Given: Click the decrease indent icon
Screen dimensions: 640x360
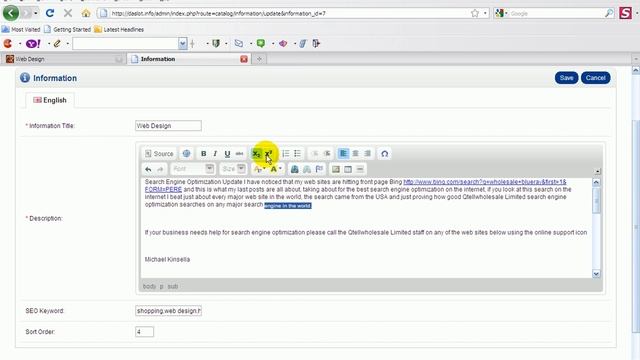Looking at the screenshot, I should pyautogui.click(x=314, y=153).
